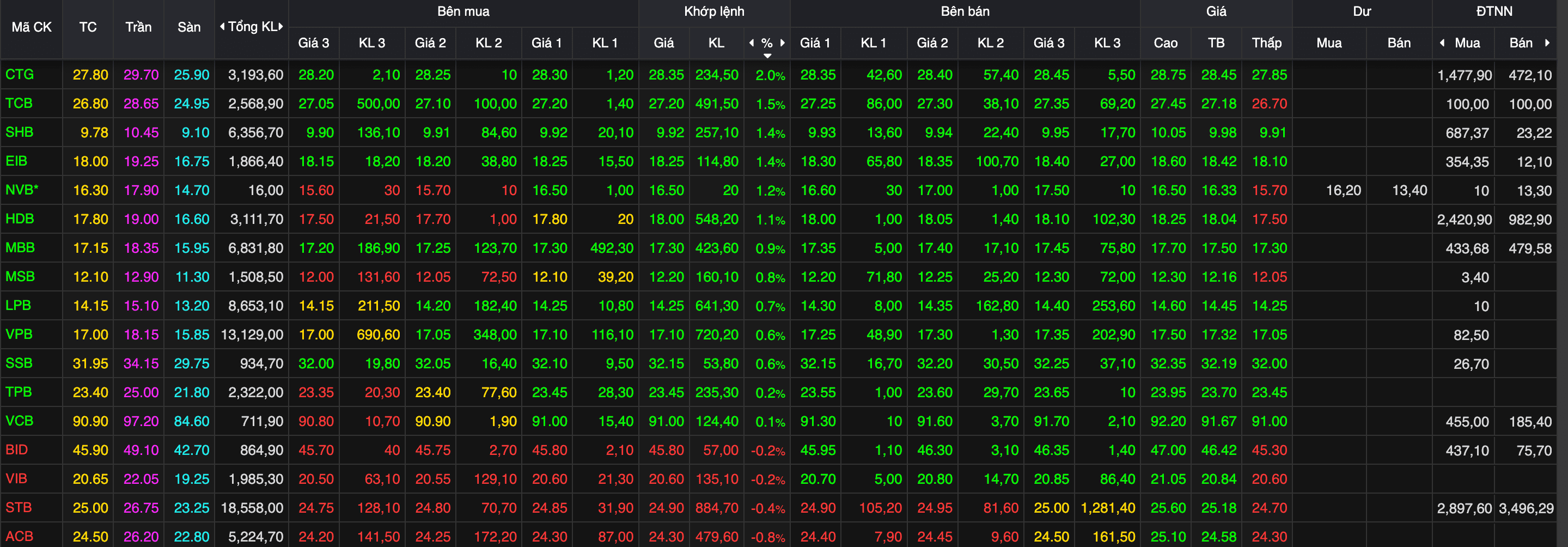Screen dimensions: 1568x547
Task: Click the Dư Mua column header
Action: point(1329,42)
